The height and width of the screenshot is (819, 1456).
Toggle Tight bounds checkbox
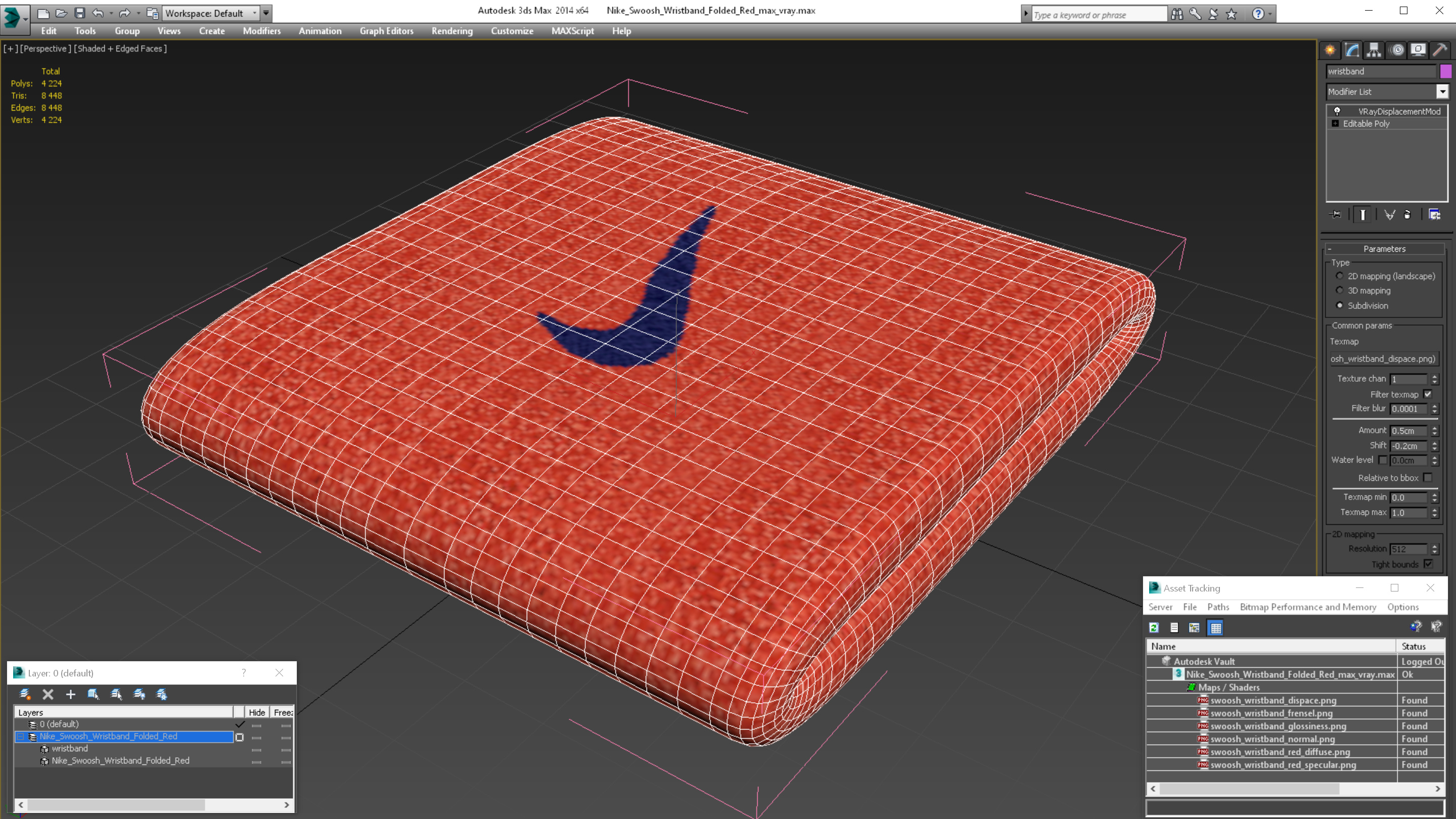coord(1428,564)
